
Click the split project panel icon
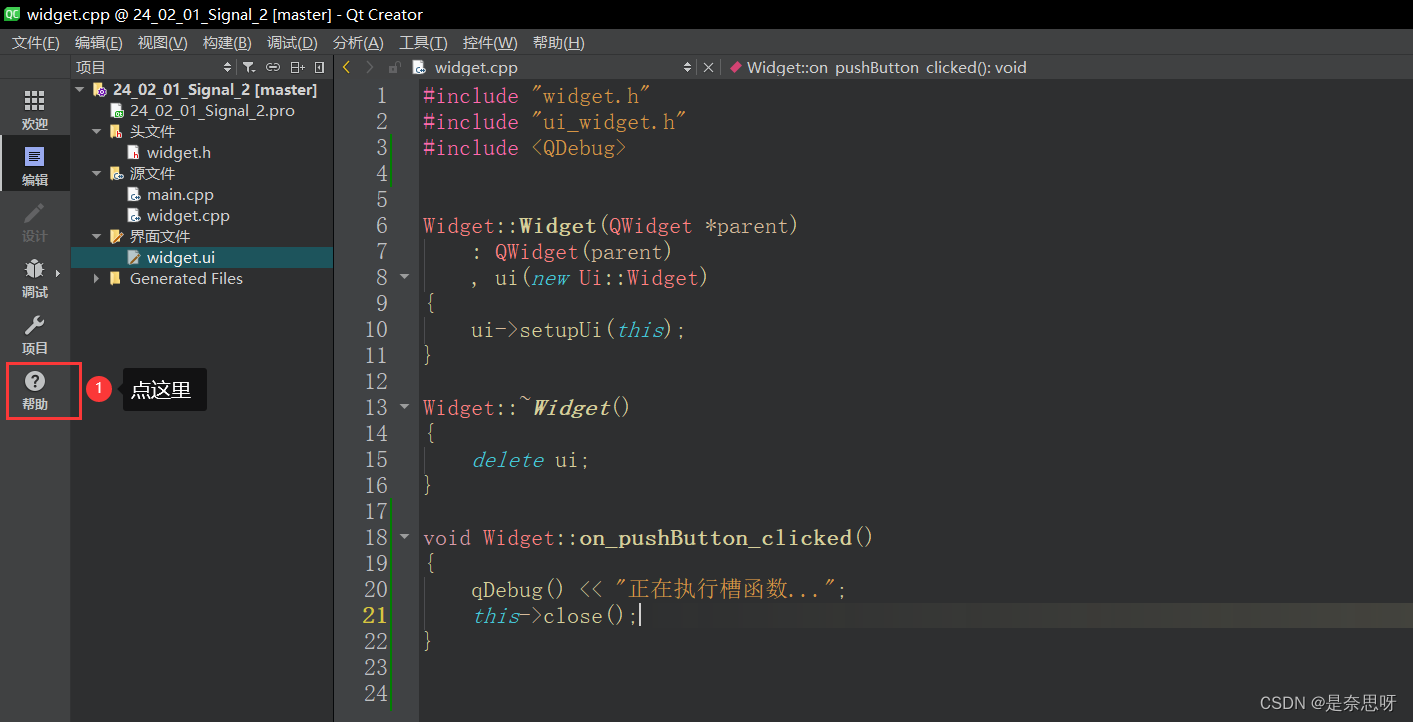point(297,67)
